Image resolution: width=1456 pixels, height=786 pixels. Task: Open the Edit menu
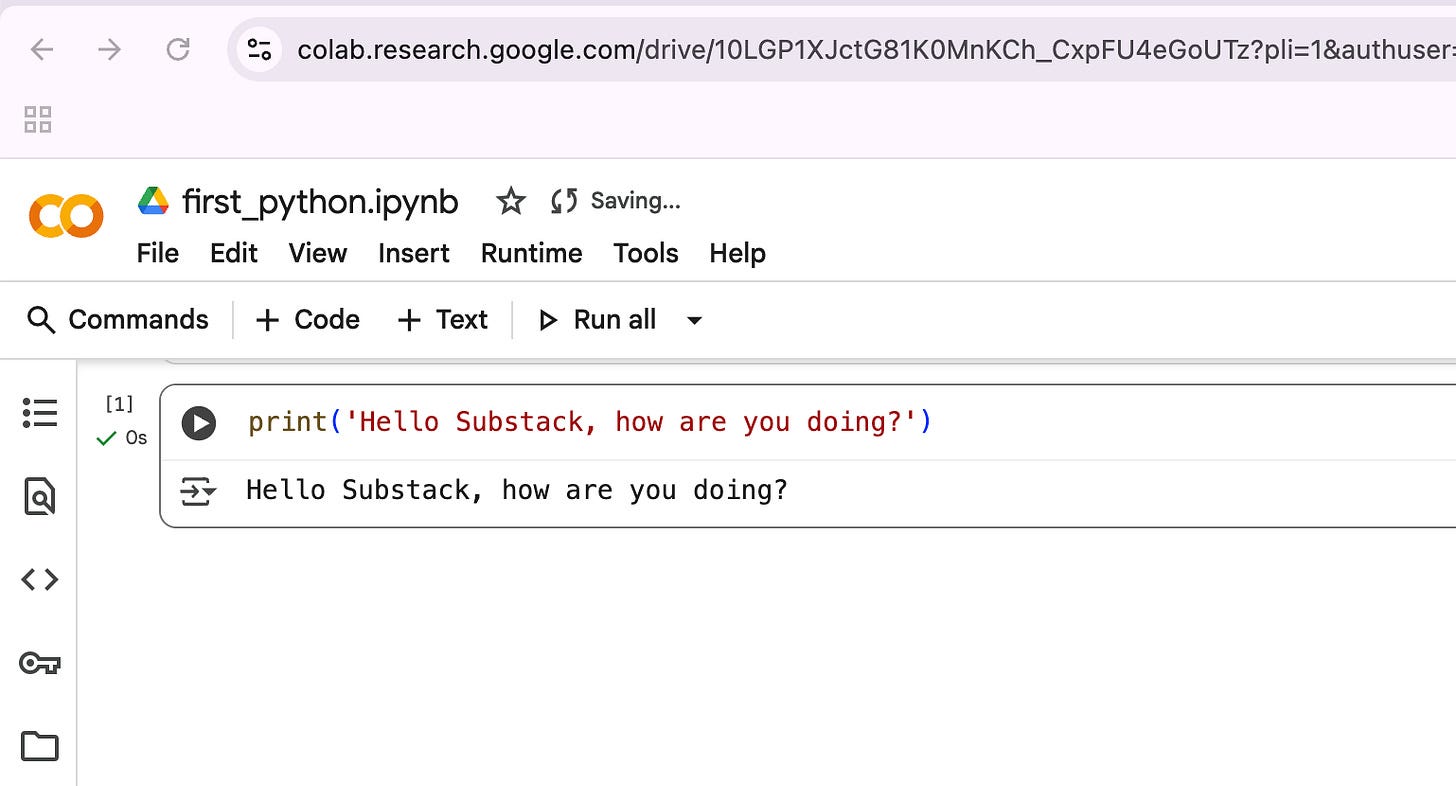pyautogui.click(x=234, y=254)
